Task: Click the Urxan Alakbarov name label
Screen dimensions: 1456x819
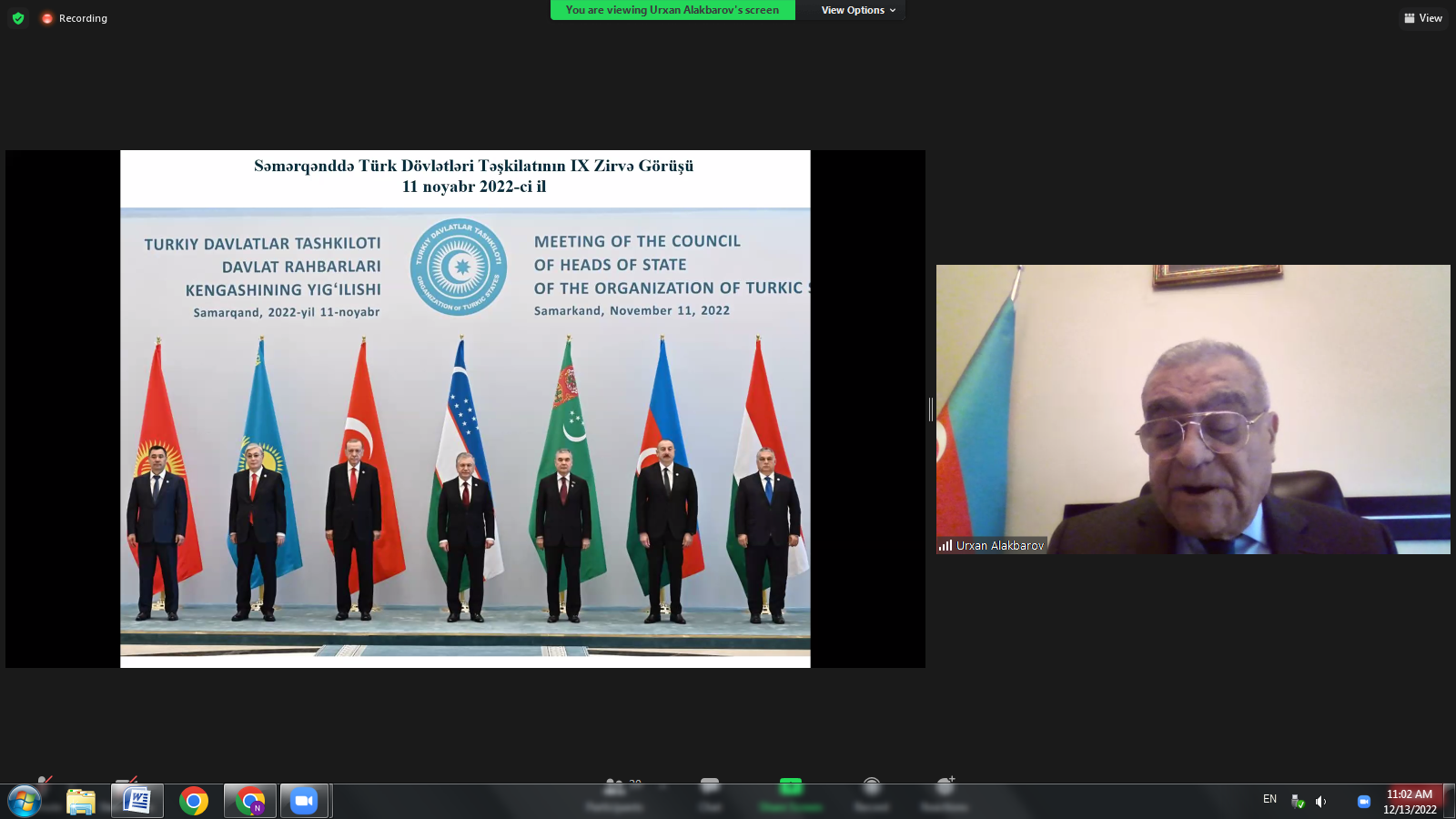Action: (x=998, y=546)
